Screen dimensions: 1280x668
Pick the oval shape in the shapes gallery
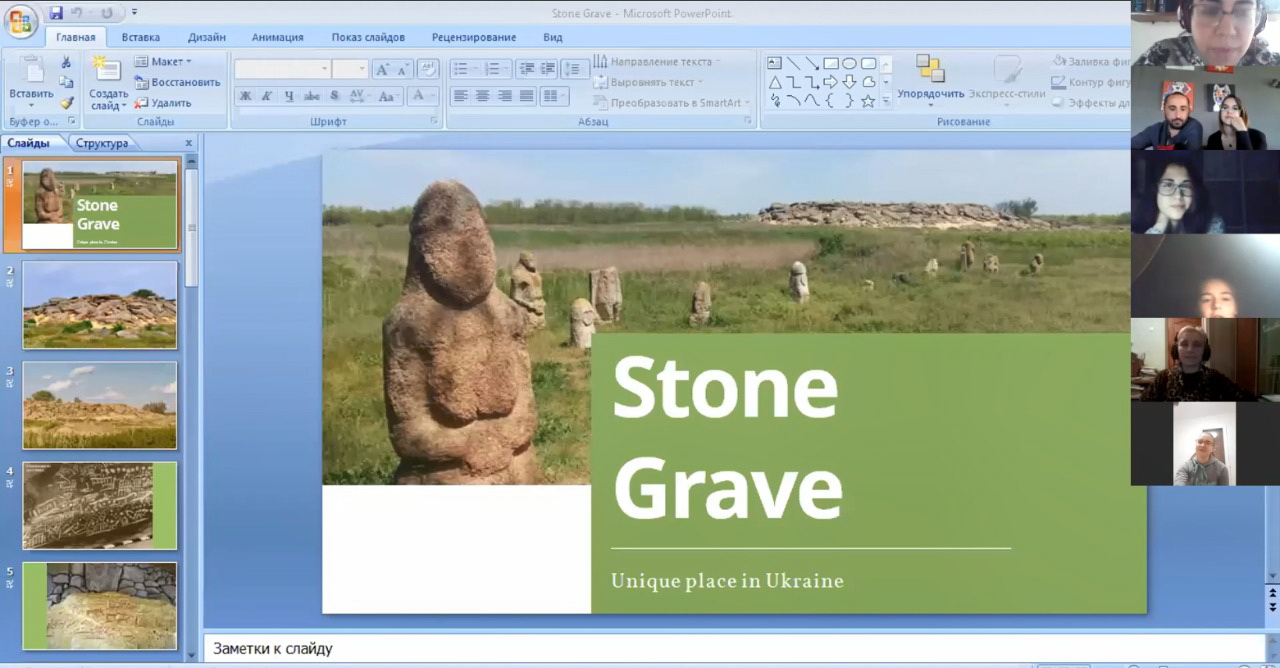(x=849, y=63)
